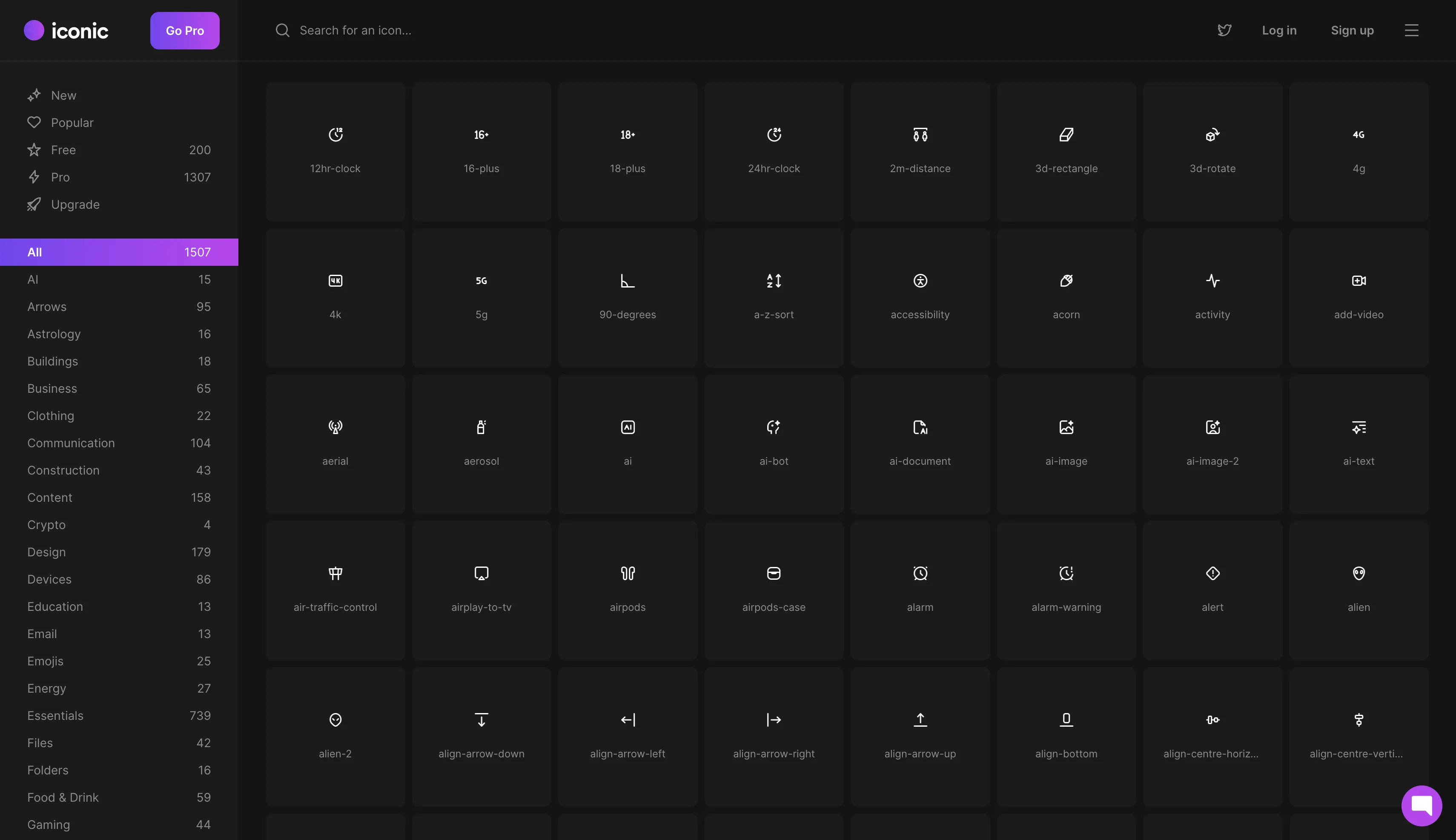This screenshot has height=840, width=1456.
Task: Open the Communication category
Action: pyautogui.click(x=71, y=443)
